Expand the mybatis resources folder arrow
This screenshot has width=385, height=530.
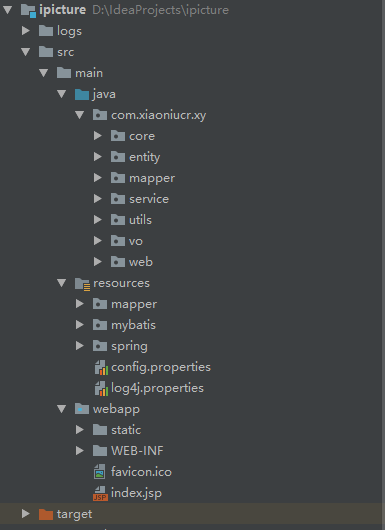[x=80, y=325]
